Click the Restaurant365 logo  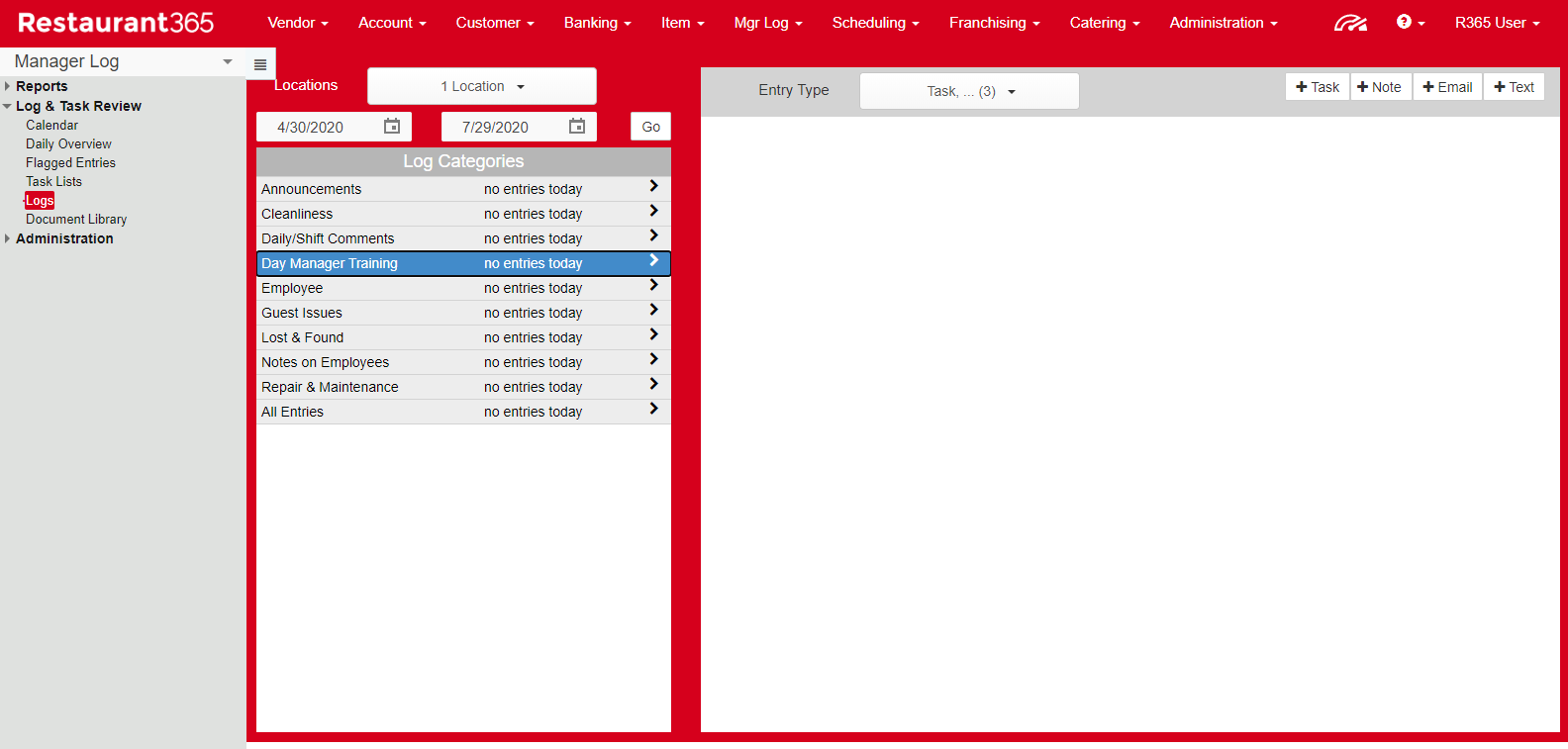[116, 23]
